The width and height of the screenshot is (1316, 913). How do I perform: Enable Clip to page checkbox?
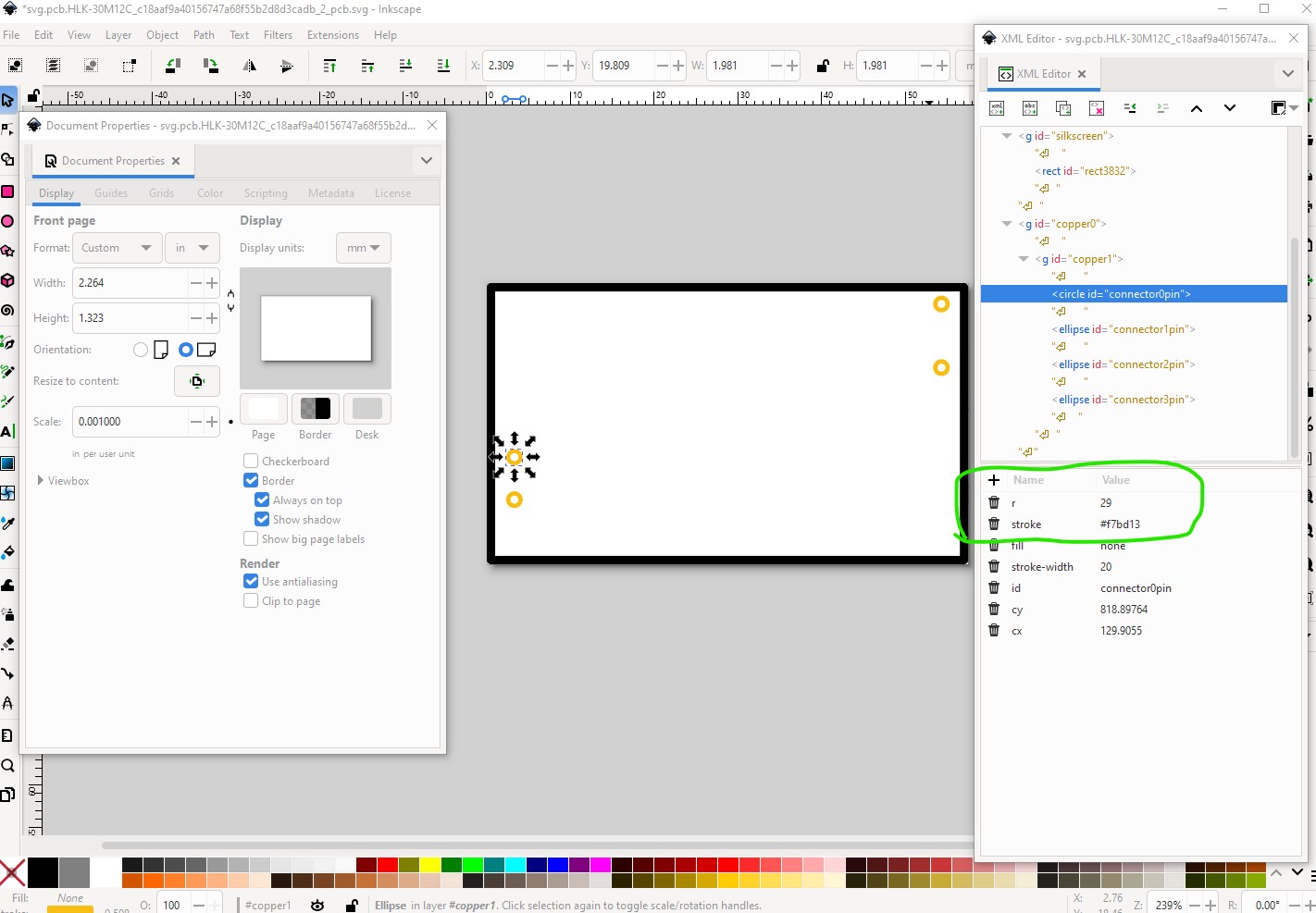tap(251, 600)
